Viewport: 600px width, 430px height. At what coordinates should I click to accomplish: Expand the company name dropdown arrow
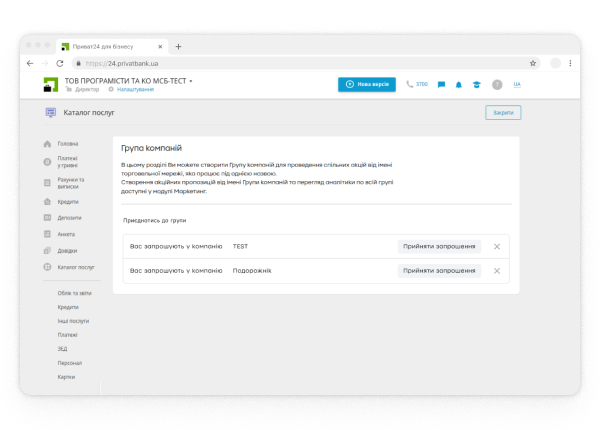[191, 81]
